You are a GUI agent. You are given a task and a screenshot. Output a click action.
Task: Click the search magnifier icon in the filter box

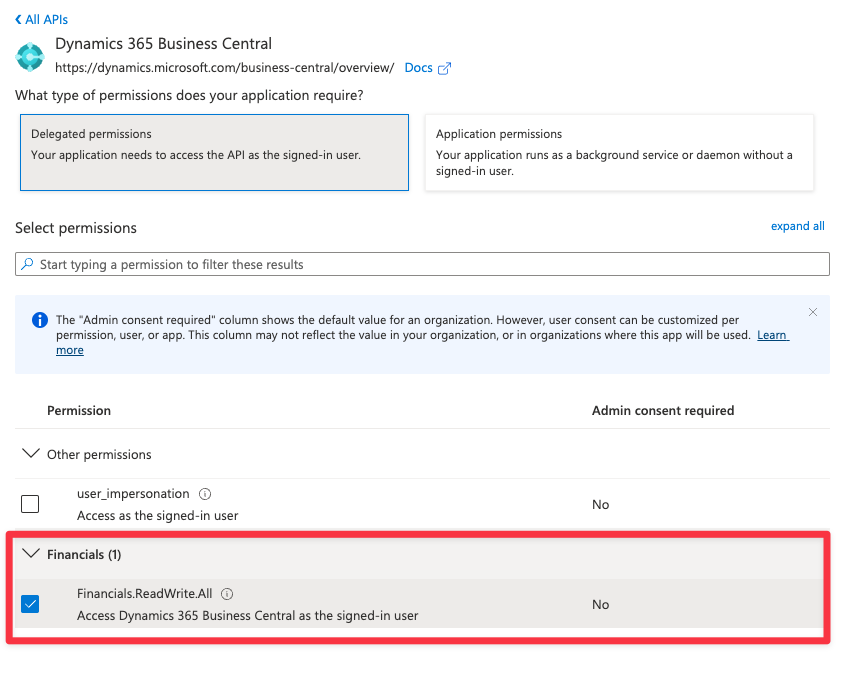(27, 264)
